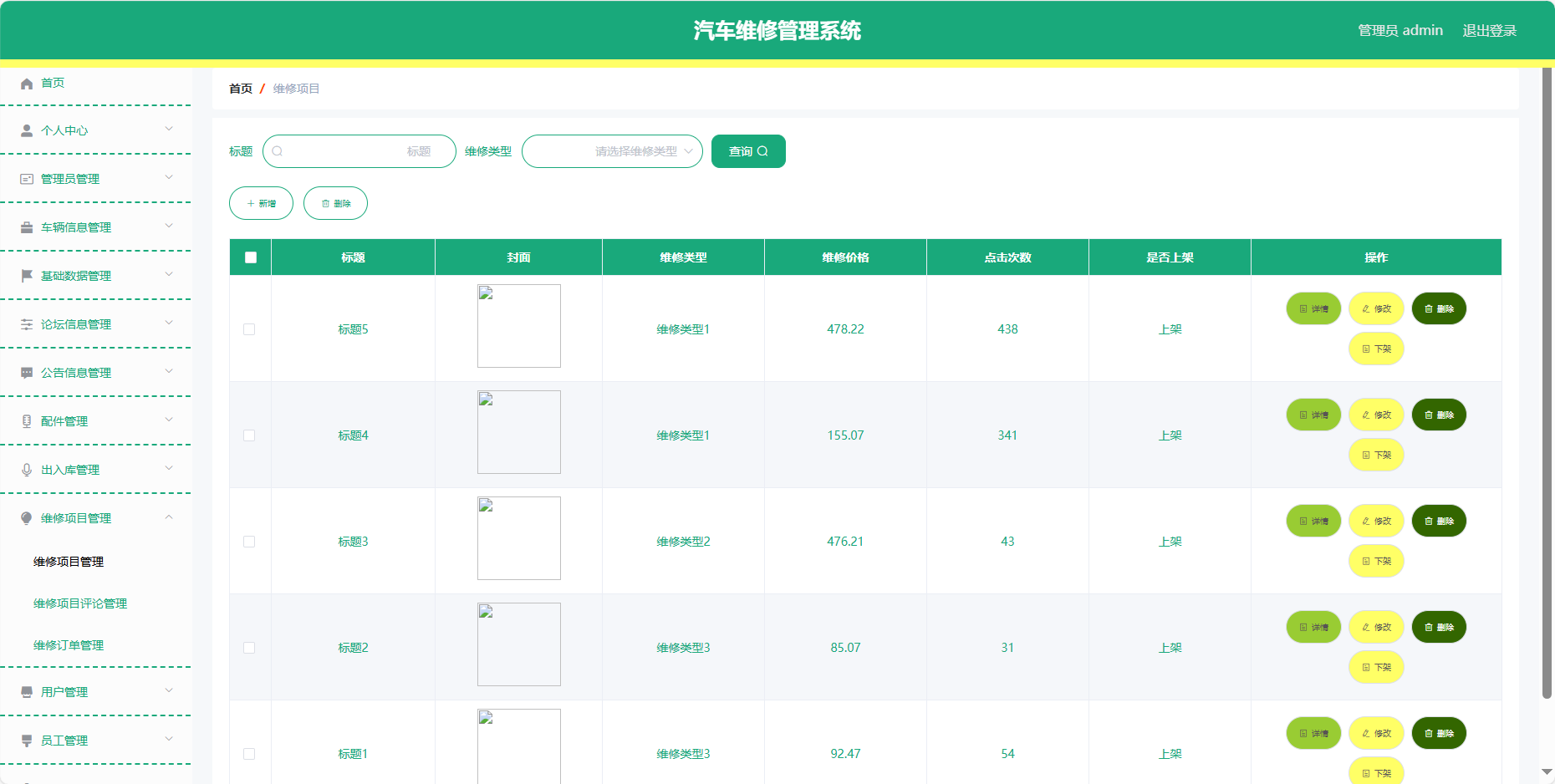Expand the 管理员管理 menu chevron

[x=169, y=177]
